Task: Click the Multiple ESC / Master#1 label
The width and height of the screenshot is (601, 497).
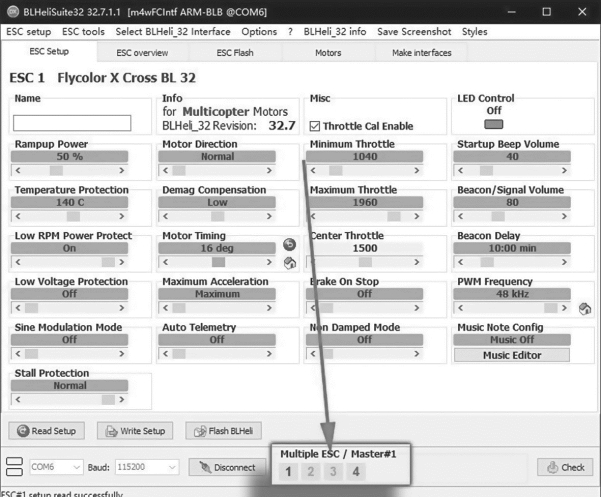Action: (338, 454)
